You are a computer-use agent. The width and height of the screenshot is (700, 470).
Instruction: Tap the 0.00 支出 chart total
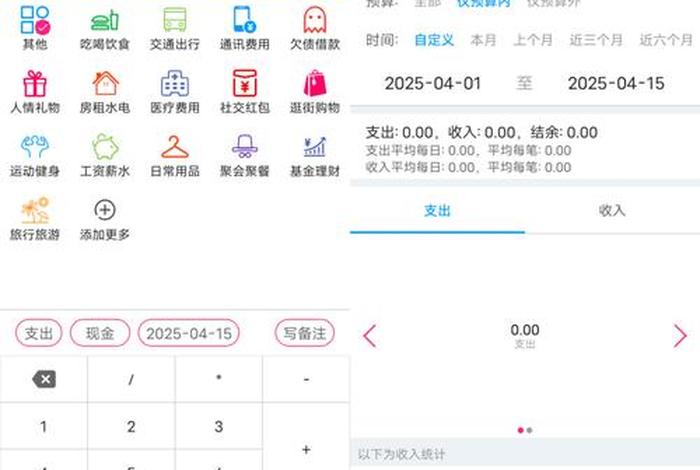tap(525, 335)
